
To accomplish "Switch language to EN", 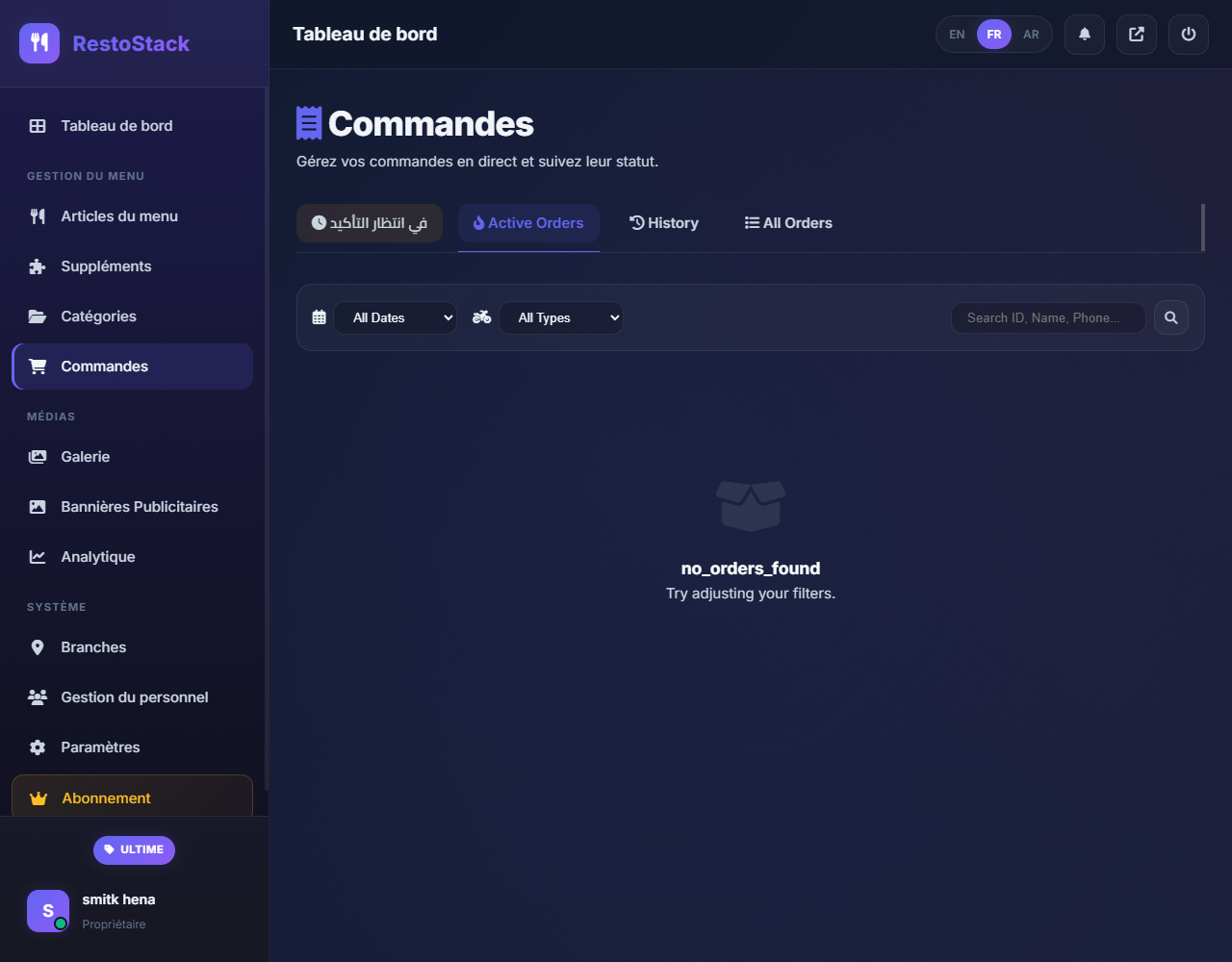I will point(957,35).
